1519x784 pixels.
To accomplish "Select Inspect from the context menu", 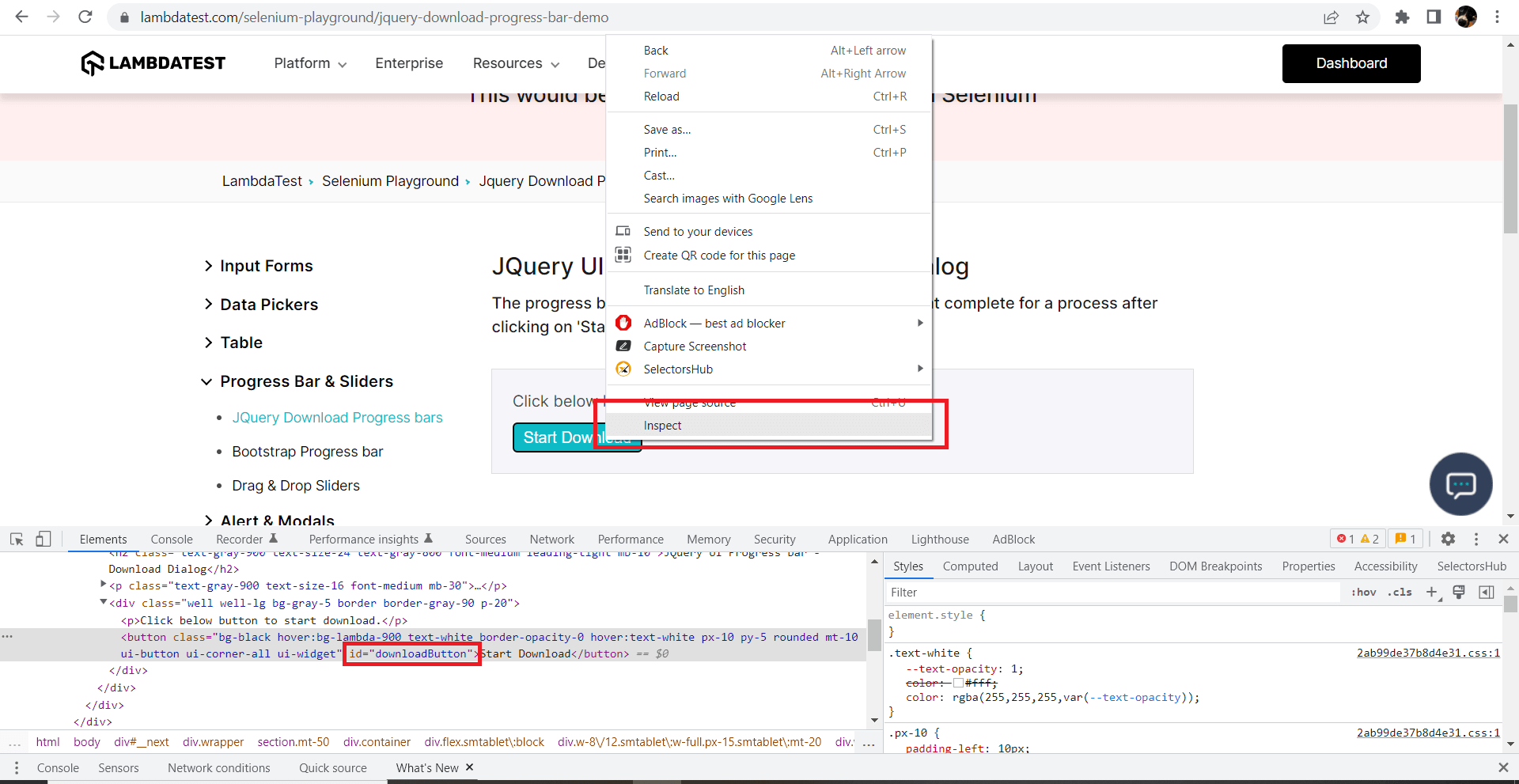I will click(x=663, y=426).
